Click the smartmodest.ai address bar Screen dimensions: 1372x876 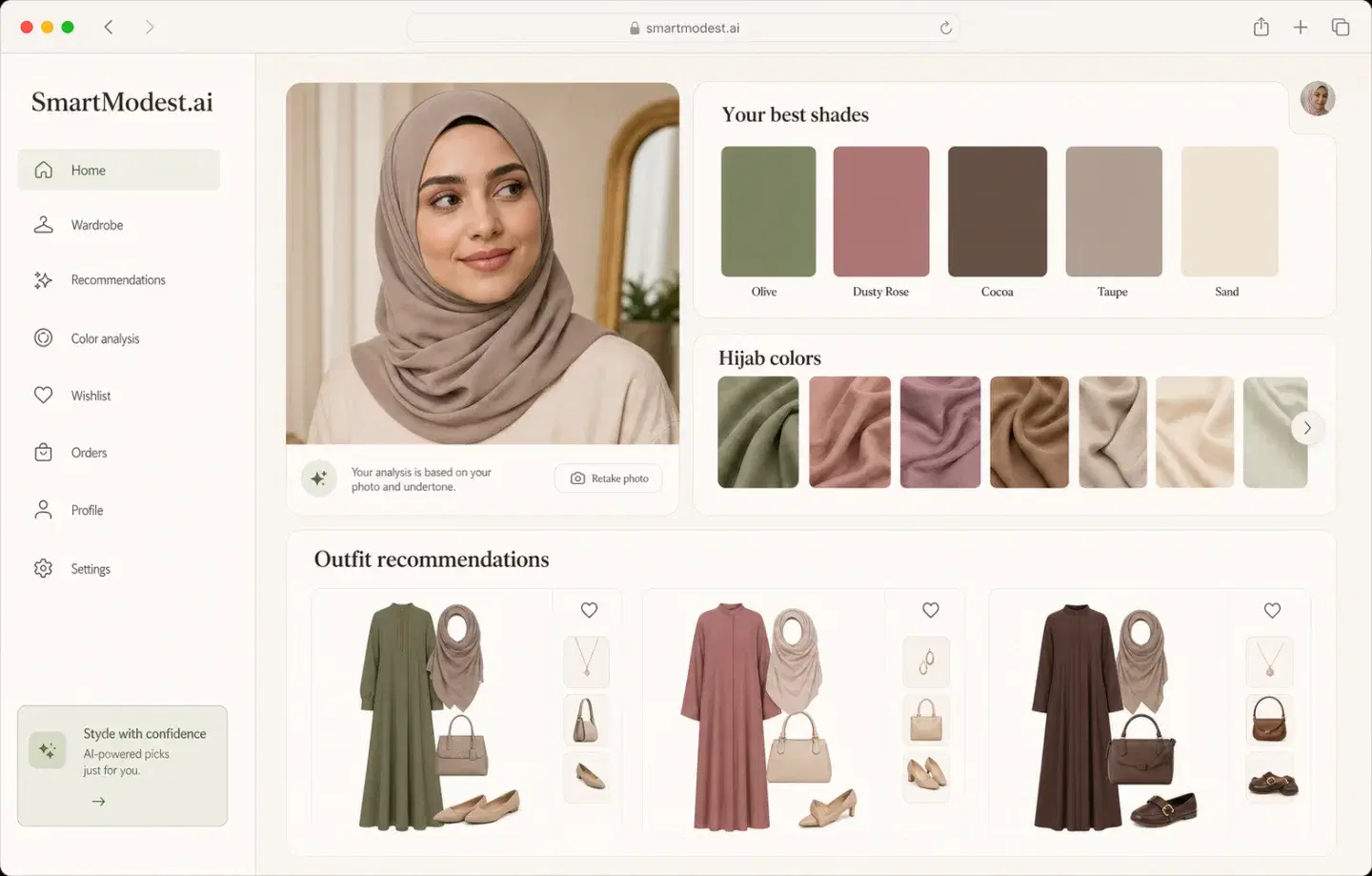tap(683, 28)
